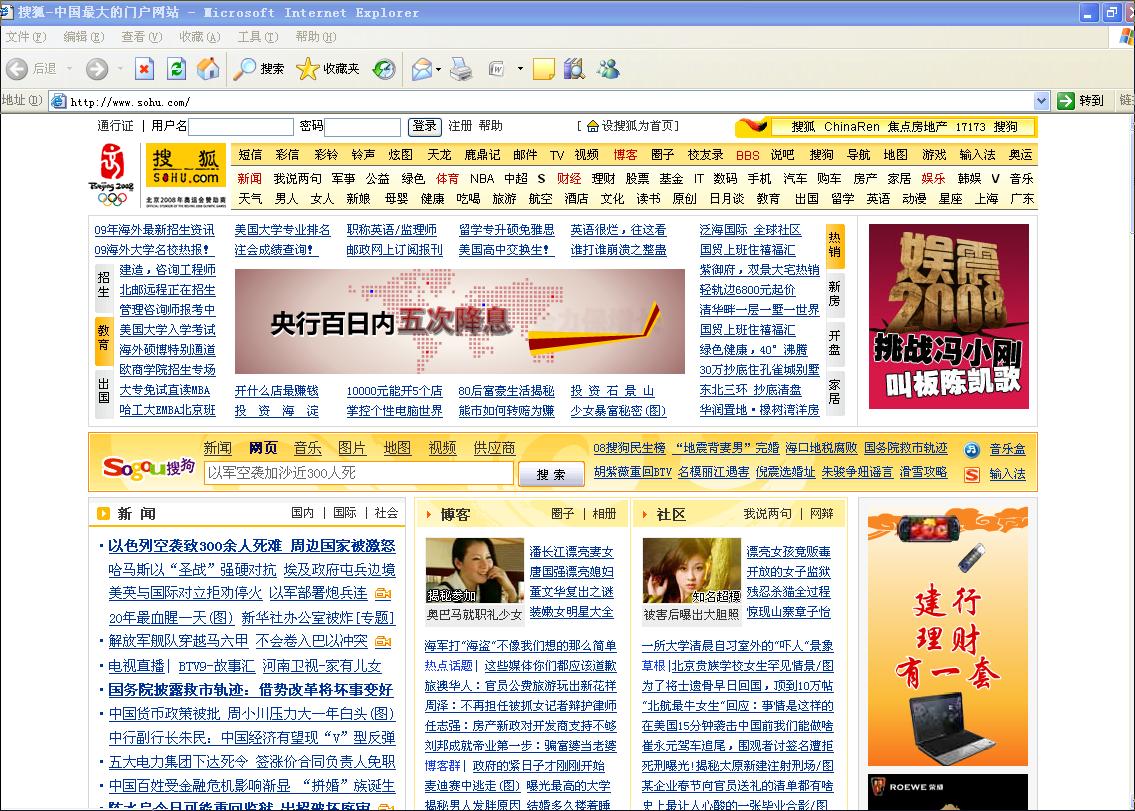Image resolution: width=1135 pixels, height=811 pixels.
Task: Click Beijing 2008 Olympic logo
Action: pyautogui.click(x=112, y=175)
